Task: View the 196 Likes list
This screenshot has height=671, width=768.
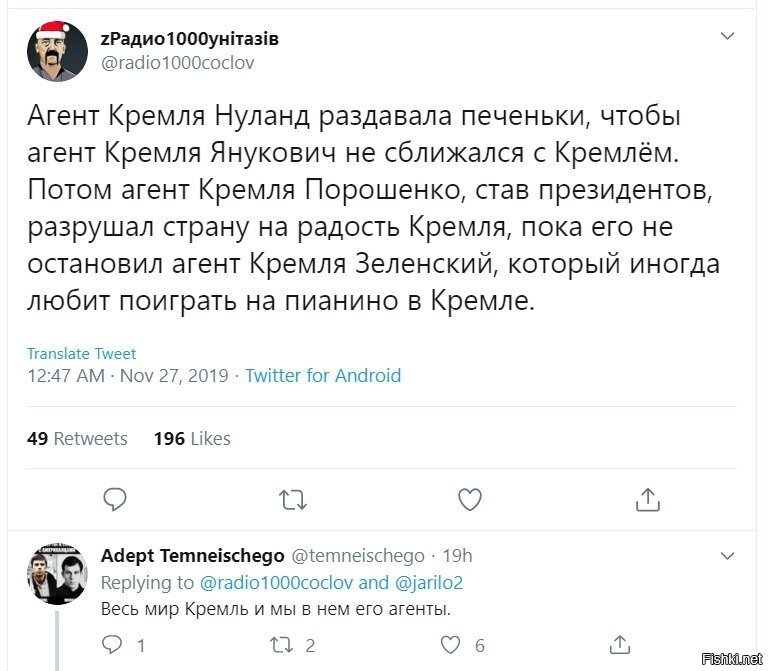Action: (x=192, y=438)
